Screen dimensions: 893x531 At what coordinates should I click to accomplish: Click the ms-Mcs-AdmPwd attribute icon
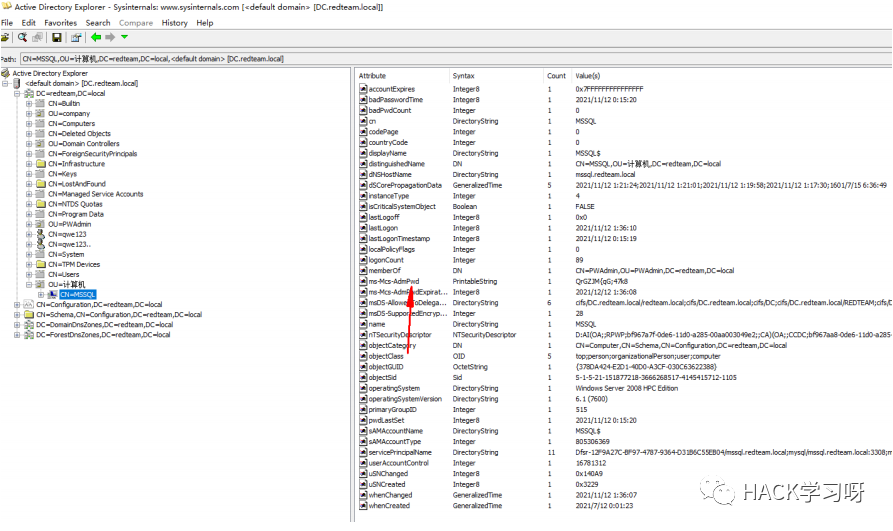pyautogui.click(x=363, y=281)
